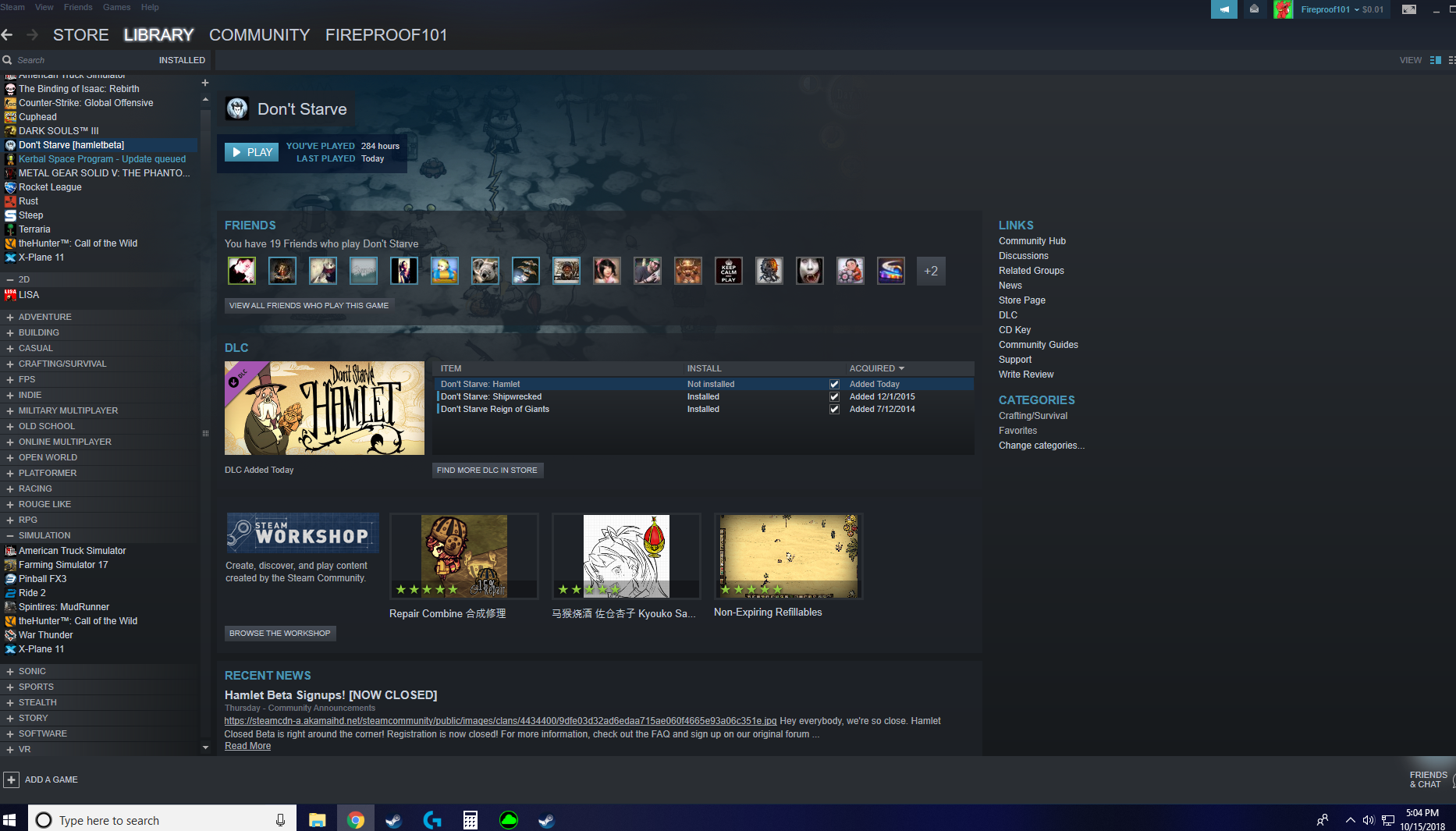The image size is (1456, 831).
Task: Collapse the SIMULATION category
Action: point(10,535)
